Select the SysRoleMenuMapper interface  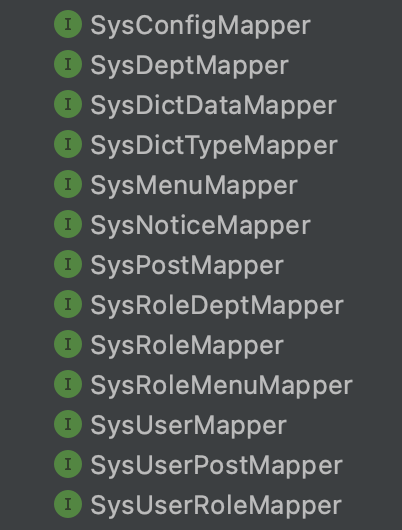point(221,386)
